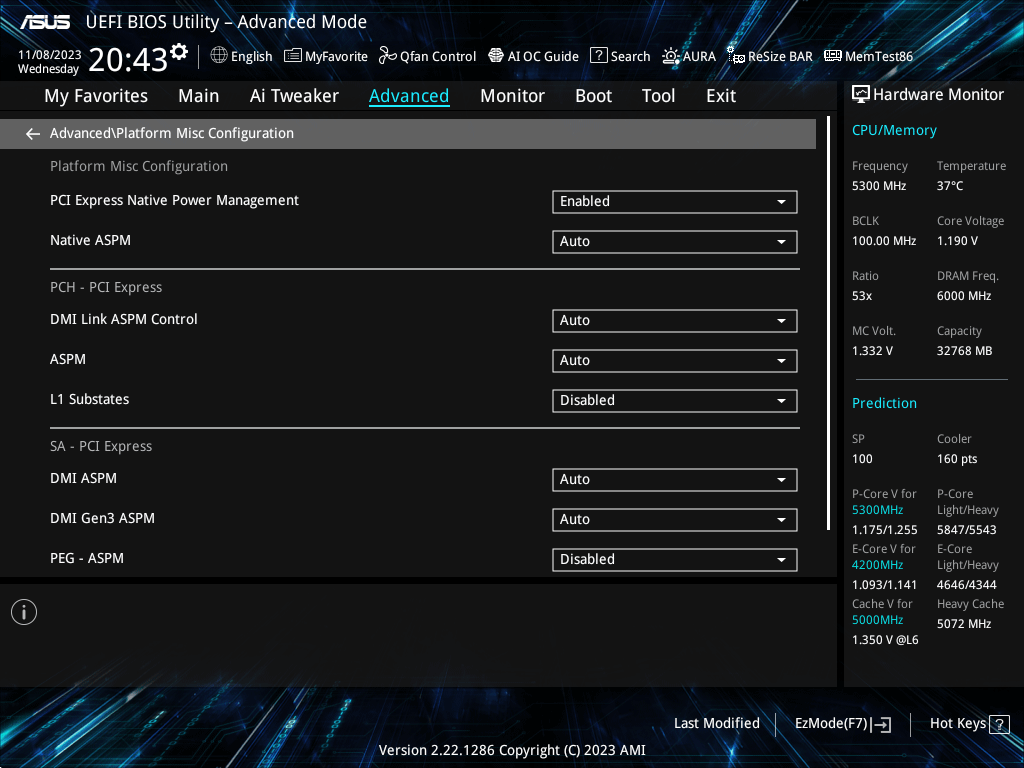
Task: Click the settings list scrollbar
Action: pos(828,323)
